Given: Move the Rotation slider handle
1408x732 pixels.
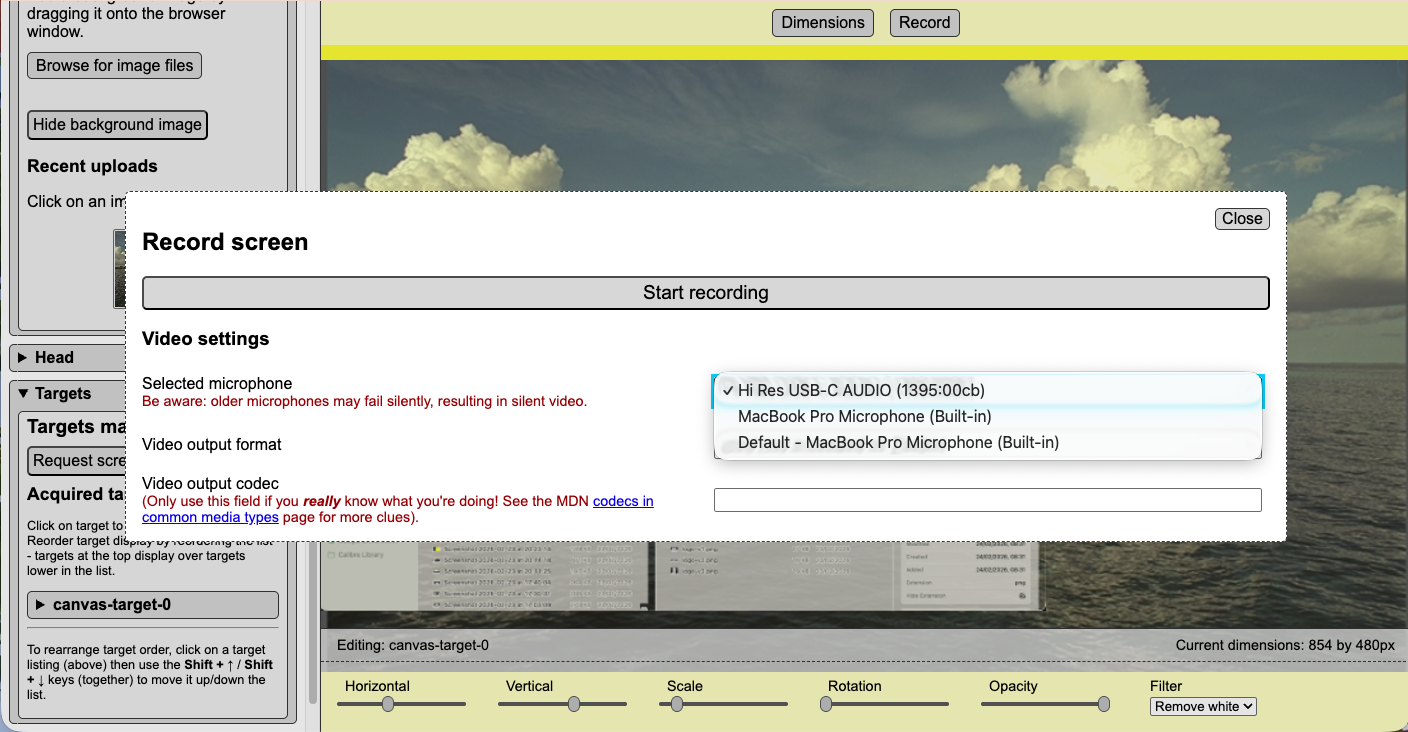Looking at the screenshot, I should [826, 704].
